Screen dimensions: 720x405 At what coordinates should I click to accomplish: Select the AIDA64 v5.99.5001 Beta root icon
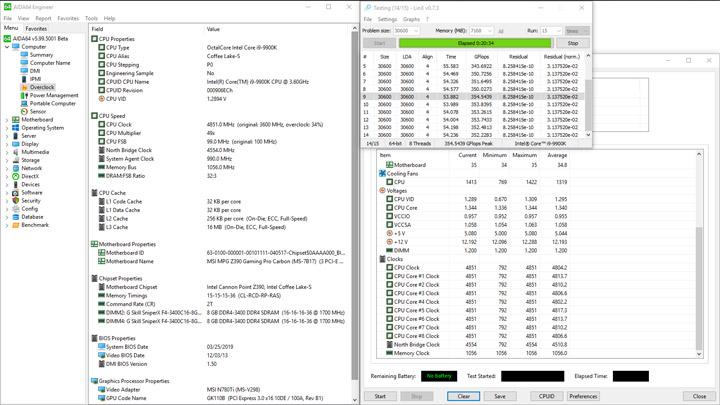click(7, 39)
